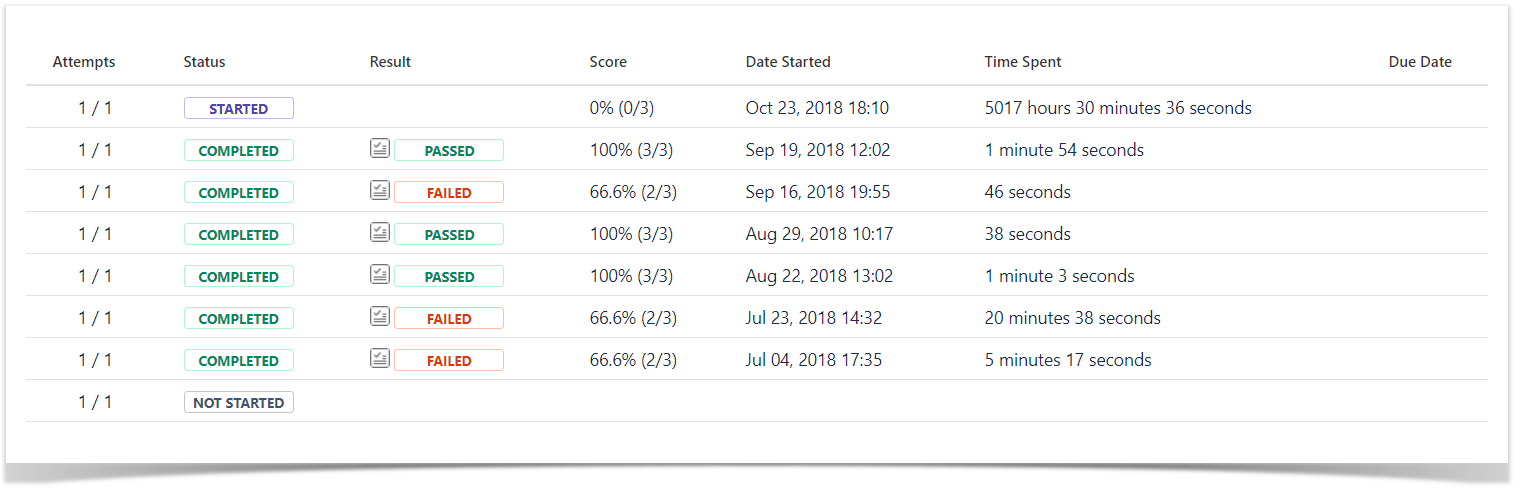The width and height of the screenshot is (1522, 492).
Task: Sort by the Score column header
Action: (608, 62)
